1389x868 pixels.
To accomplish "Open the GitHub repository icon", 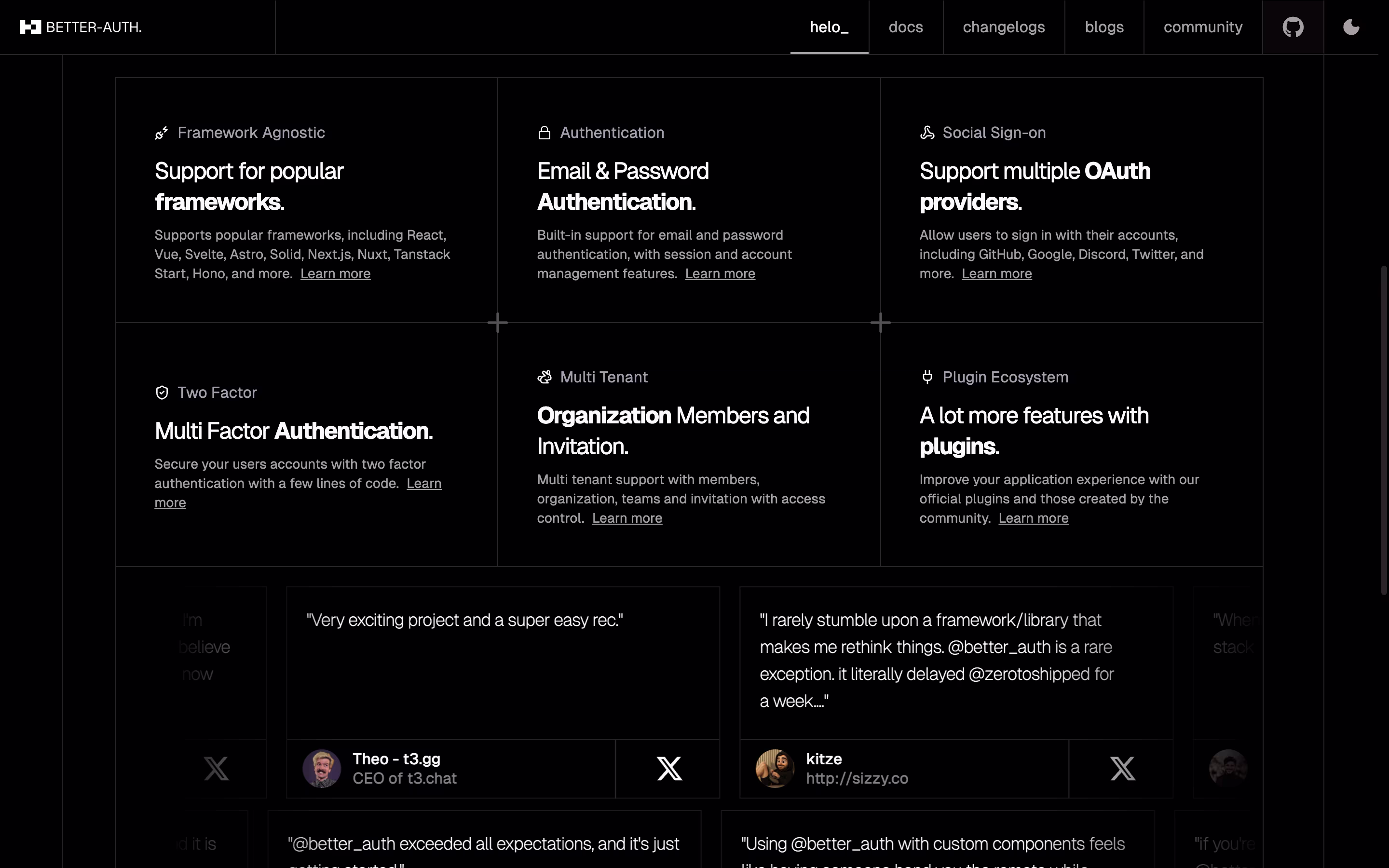I will click(1293, 27).
